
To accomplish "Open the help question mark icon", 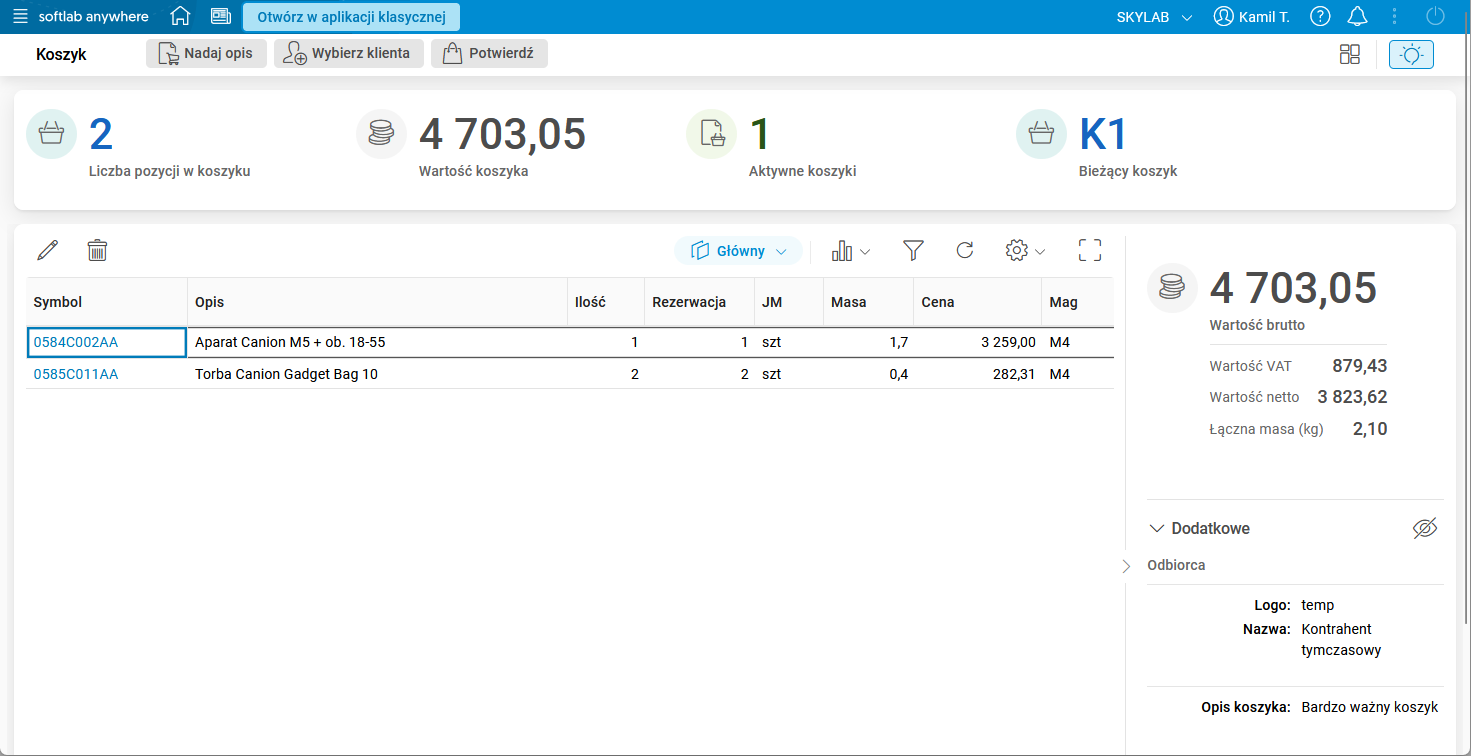I will (1321, 17).
